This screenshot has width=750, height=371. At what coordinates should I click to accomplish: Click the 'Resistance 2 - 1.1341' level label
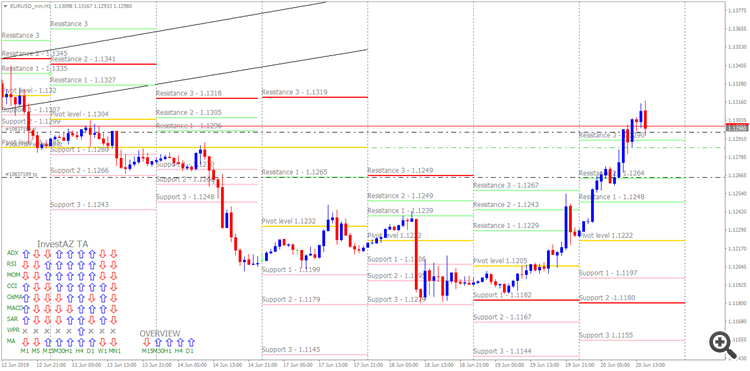pos(83,59)
